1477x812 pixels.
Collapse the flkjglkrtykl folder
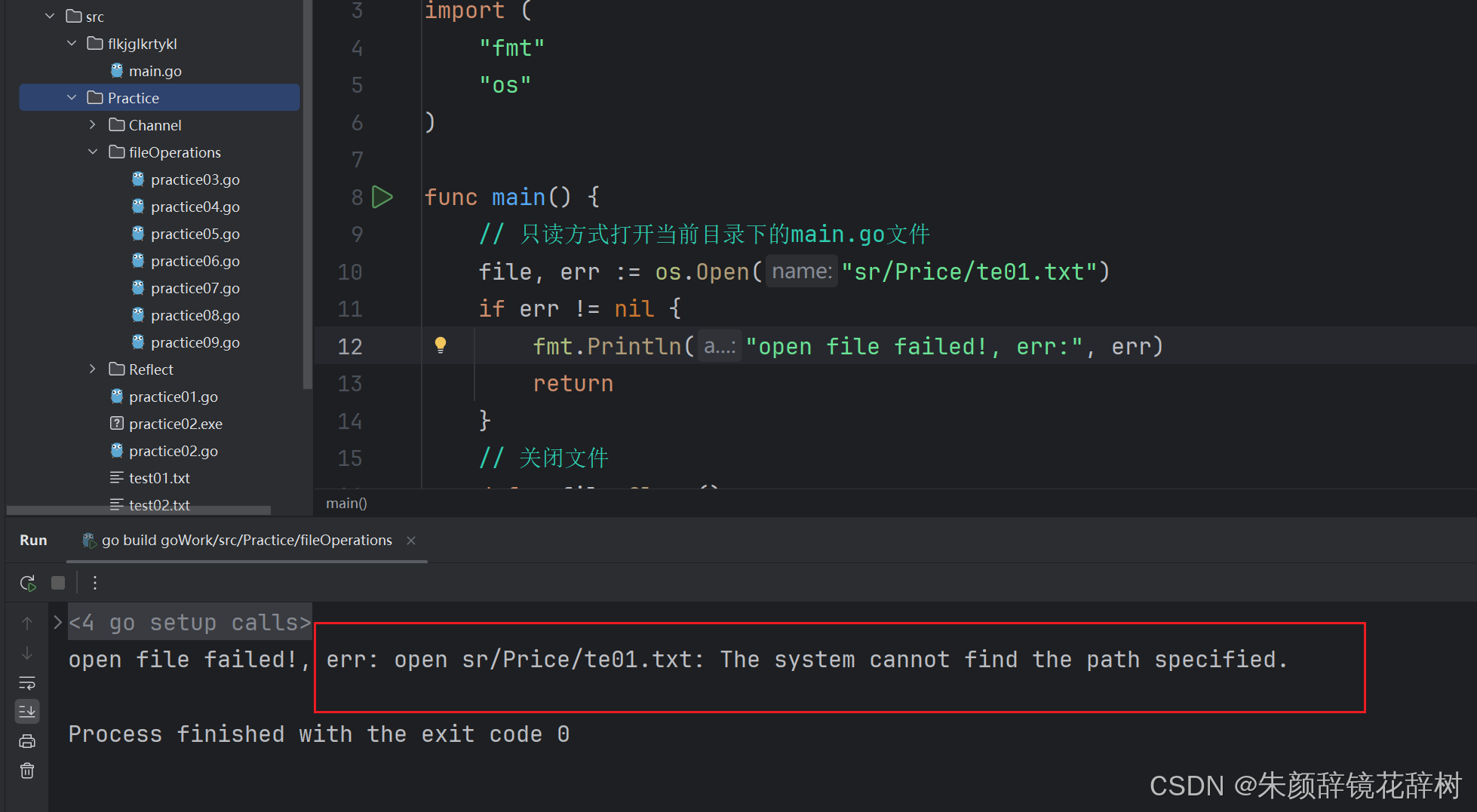pos(72,43)
